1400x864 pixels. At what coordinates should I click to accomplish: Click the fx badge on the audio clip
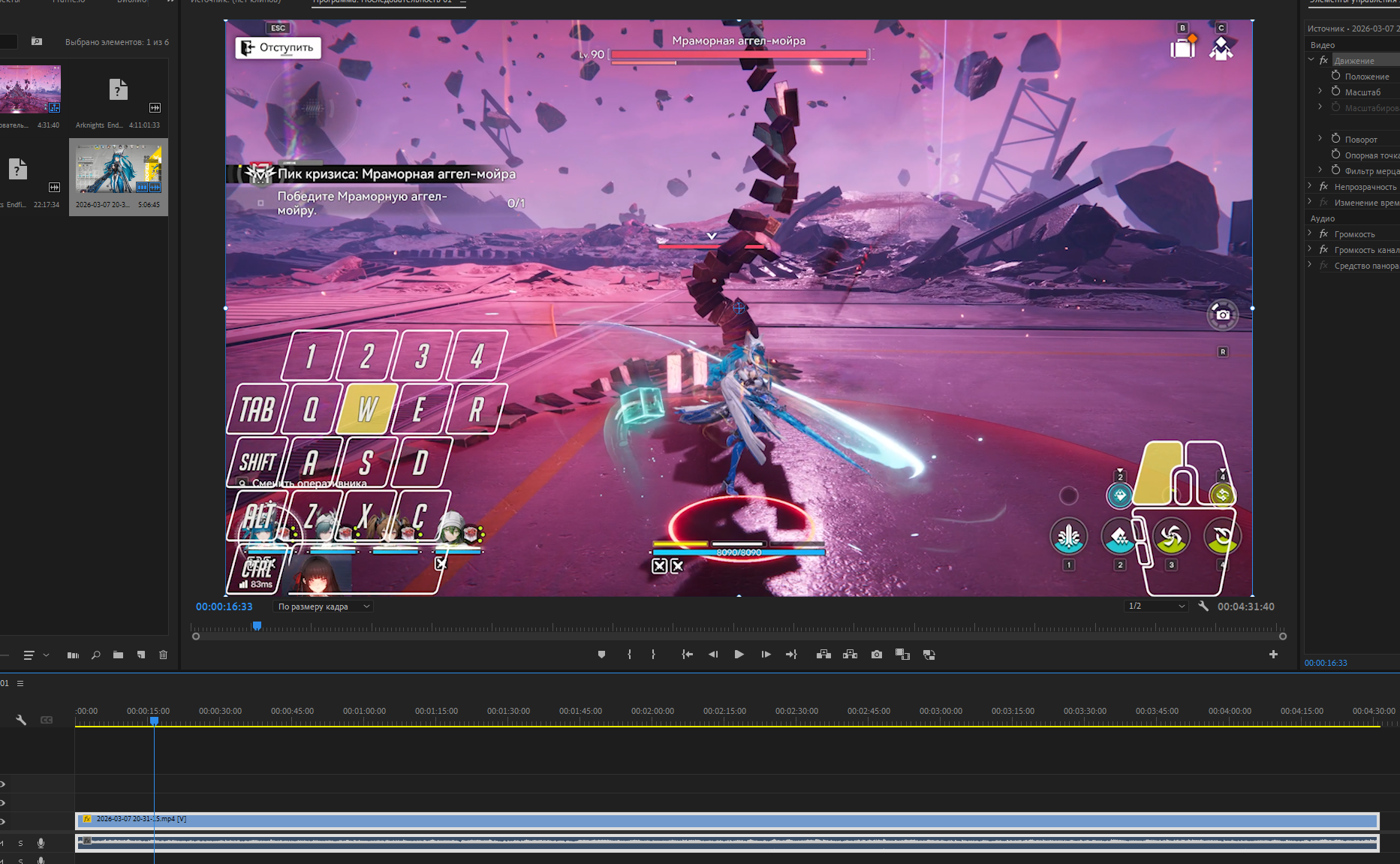pyautogui.click(x=86, y=841)
